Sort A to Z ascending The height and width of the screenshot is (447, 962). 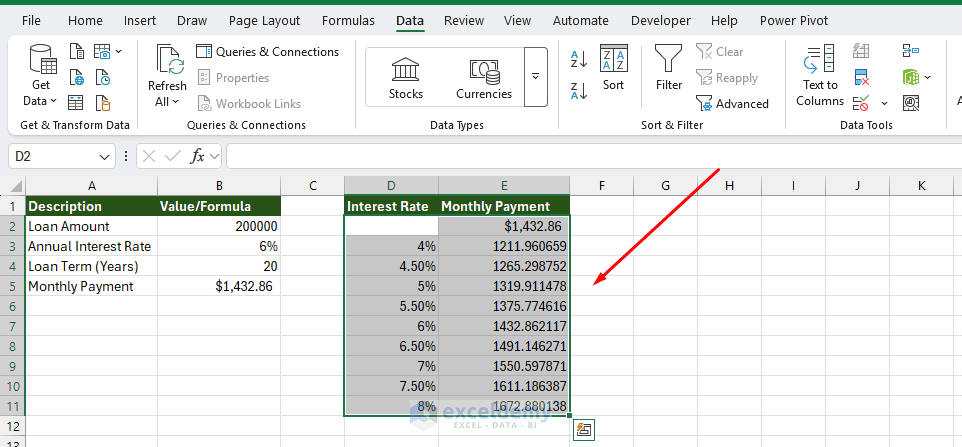point(579,59)
